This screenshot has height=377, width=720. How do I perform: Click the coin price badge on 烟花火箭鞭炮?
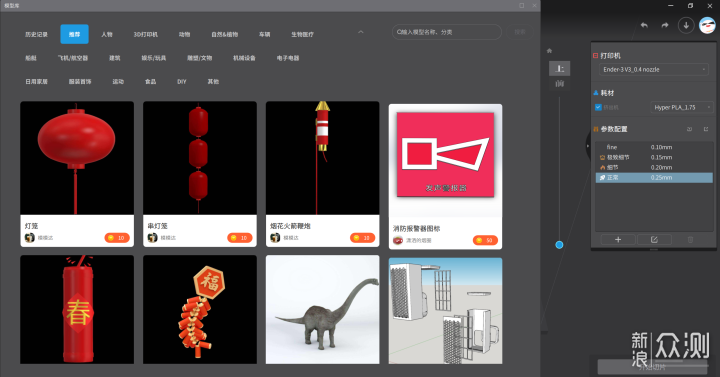tap(362, 238)
